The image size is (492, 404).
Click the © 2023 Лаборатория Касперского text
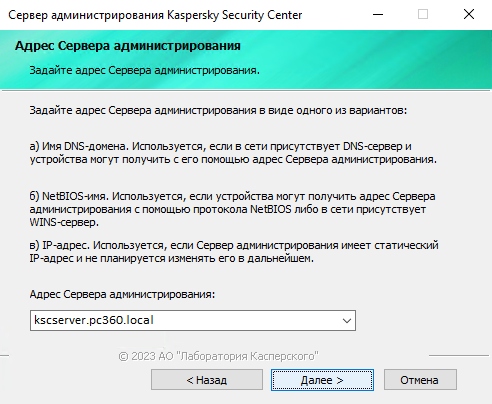click(218, 356)
